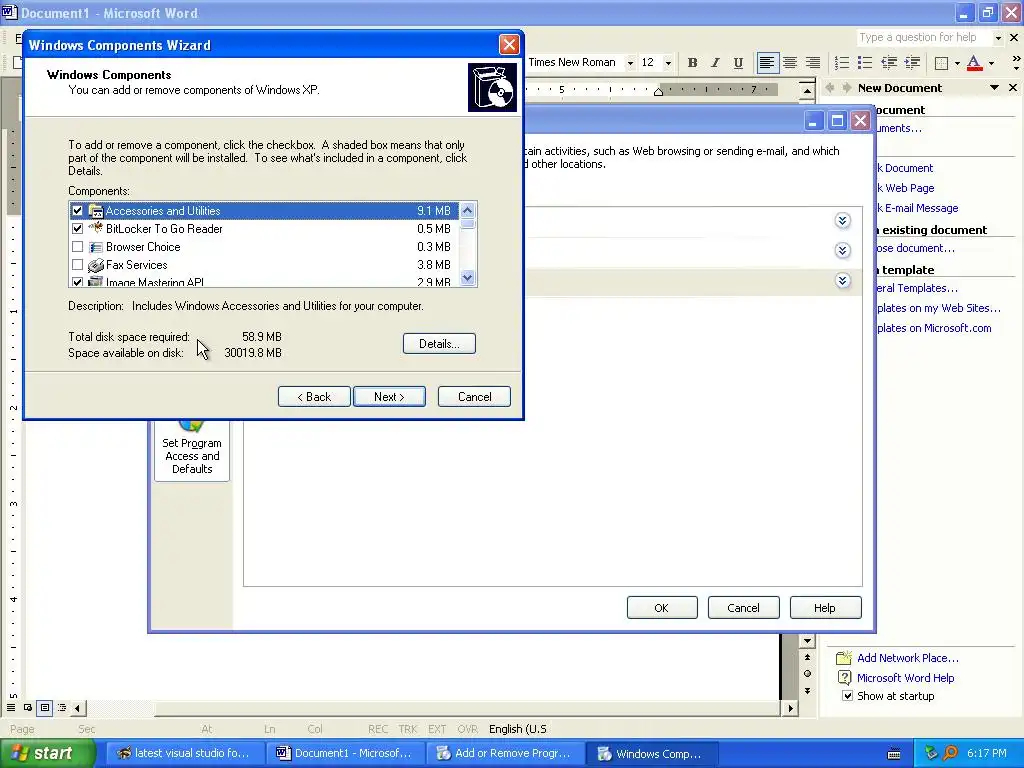Click Help in Add or Remove Programs
Screen dimensions: 1024x768
click(x=825, y=607)
